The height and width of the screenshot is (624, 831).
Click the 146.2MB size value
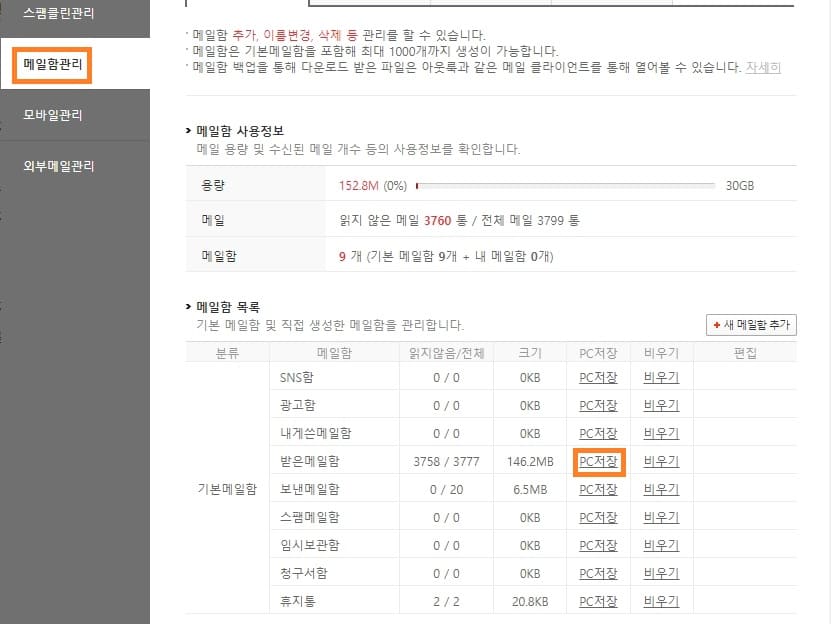tap(530, 462)
